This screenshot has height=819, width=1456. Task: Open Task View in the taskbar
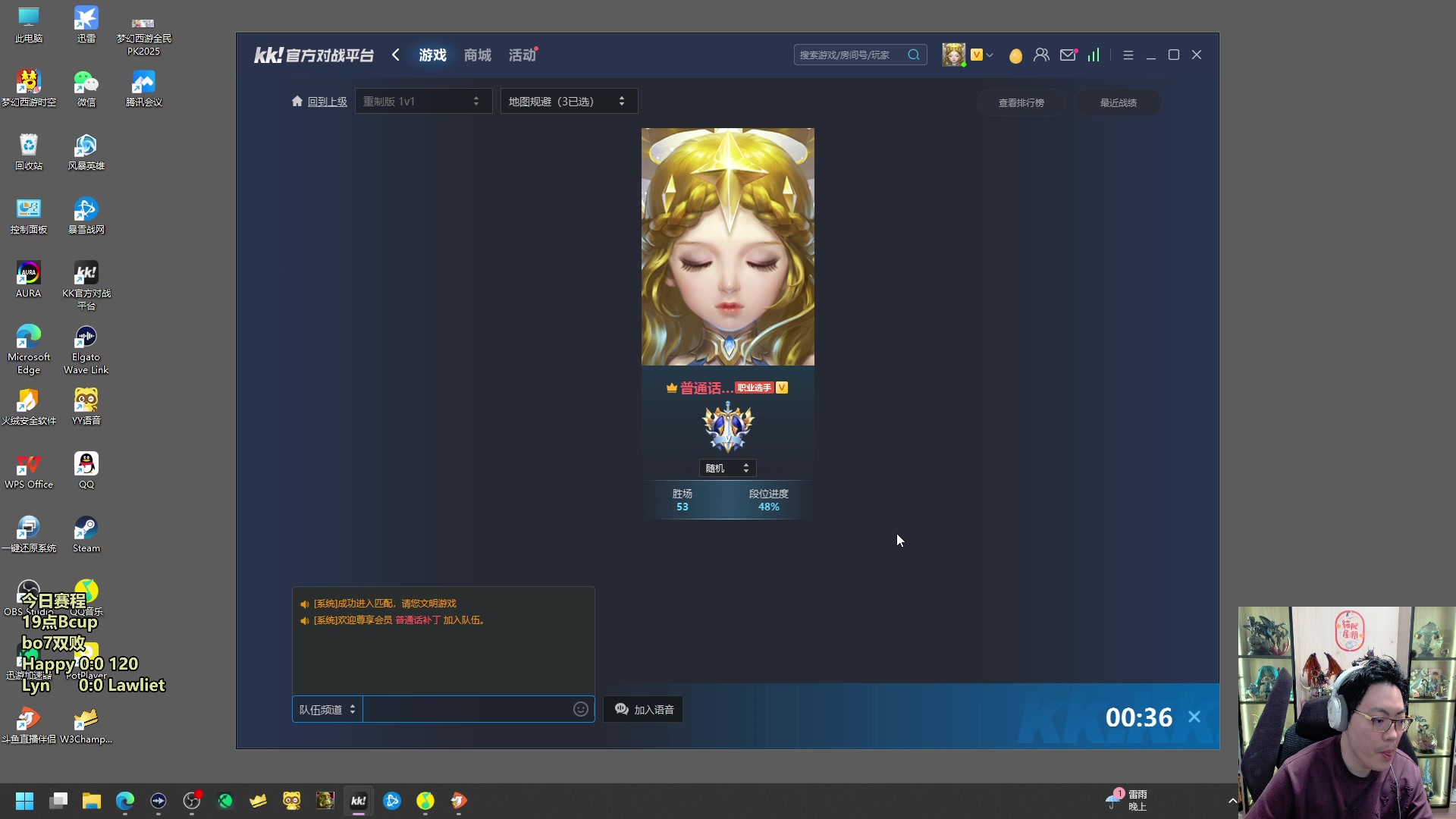[x=58, y=801]
